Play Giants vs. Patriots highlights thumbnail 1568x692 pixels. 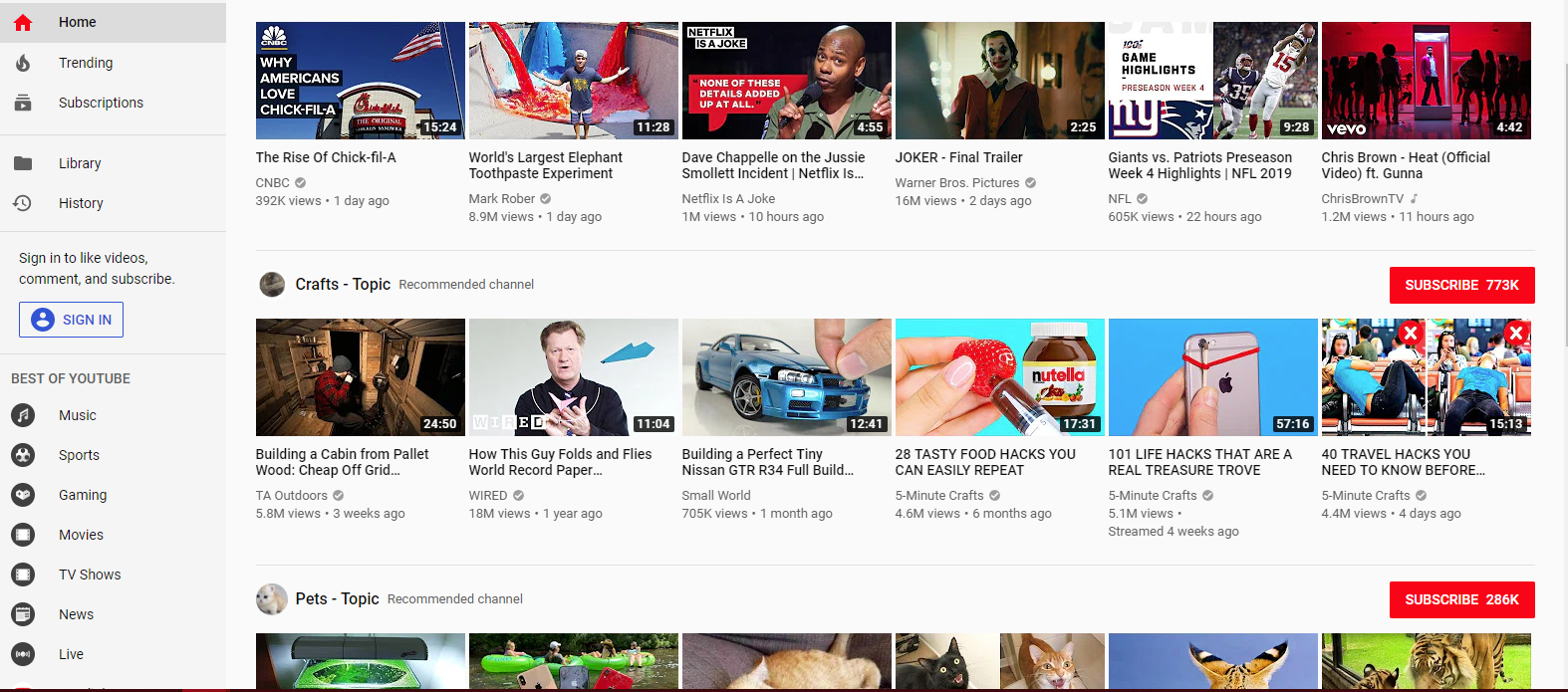(1213, 81)
